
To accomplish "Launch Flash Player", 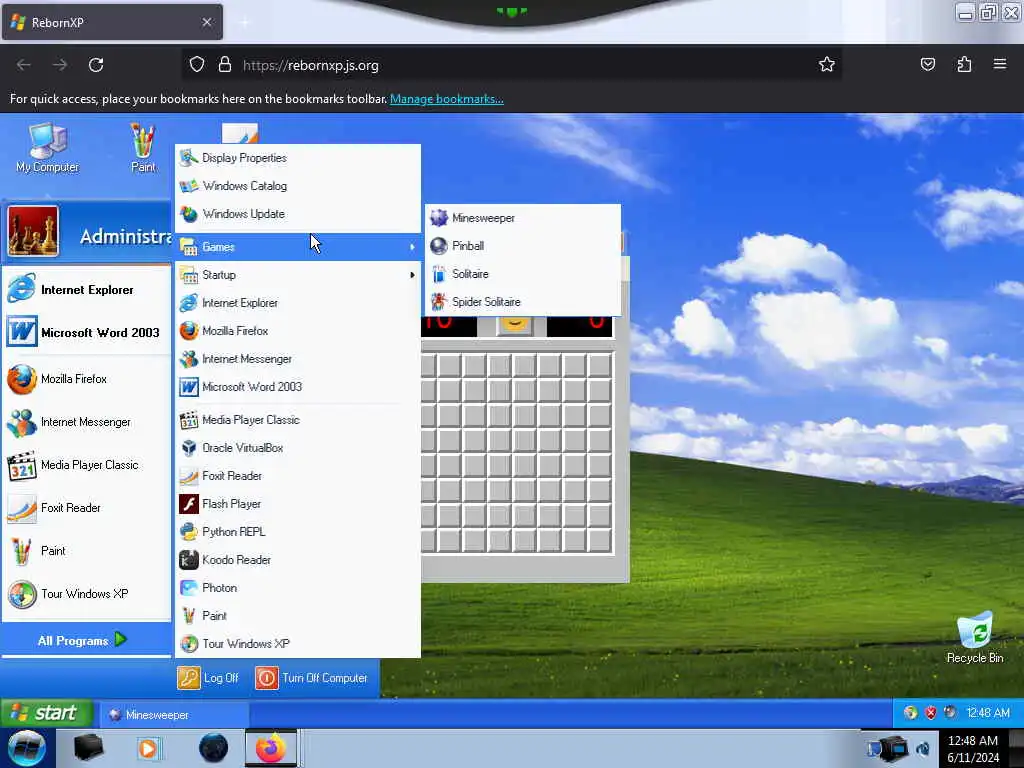I will point(298,504).
